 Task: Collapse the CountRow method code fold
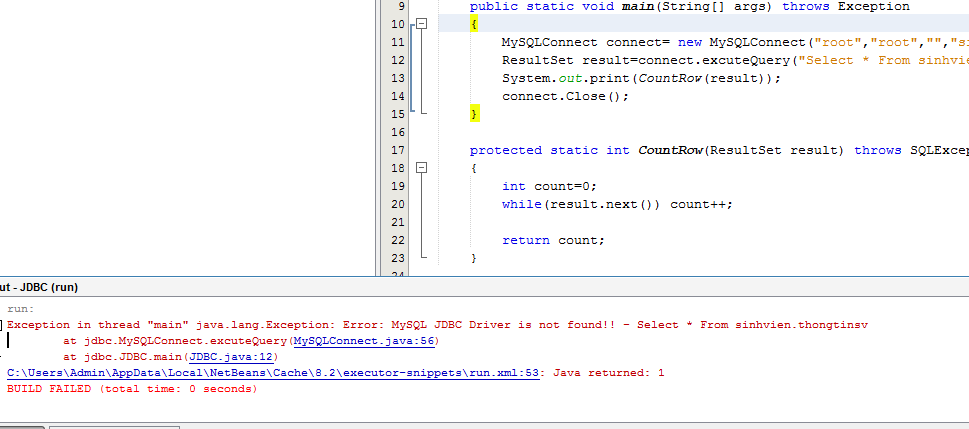422,168
